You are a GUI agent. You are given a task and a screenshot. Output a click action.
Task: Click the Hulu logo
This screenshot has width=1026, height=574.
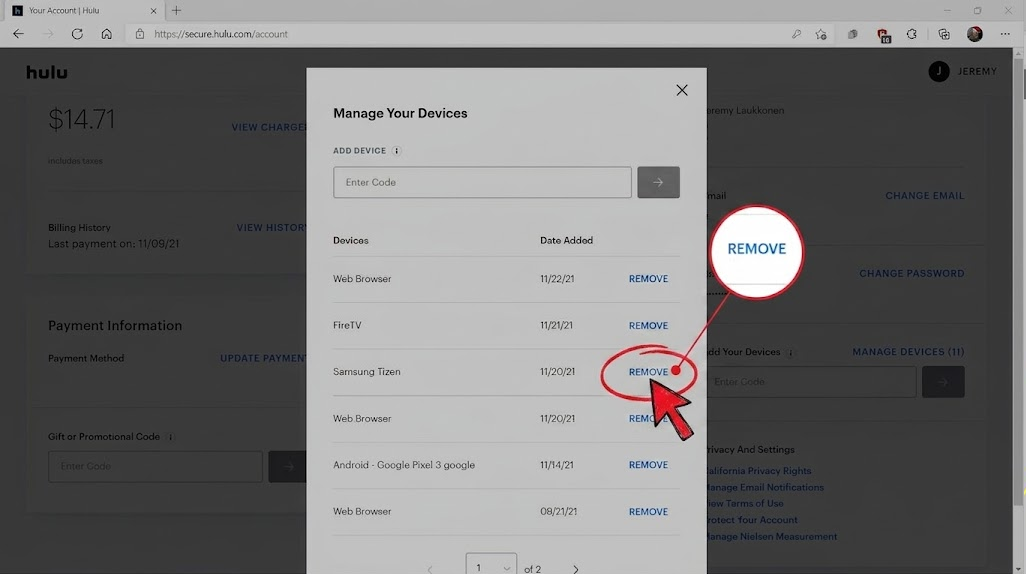46,72
